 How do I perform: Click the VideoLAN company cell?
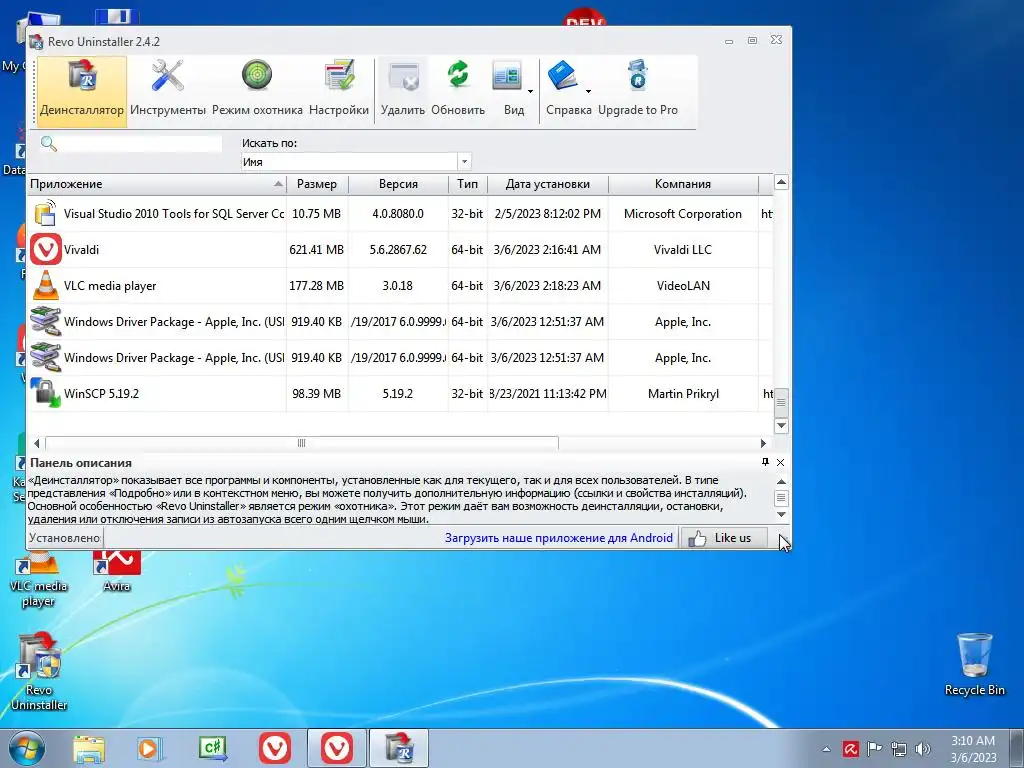point(683,285)
